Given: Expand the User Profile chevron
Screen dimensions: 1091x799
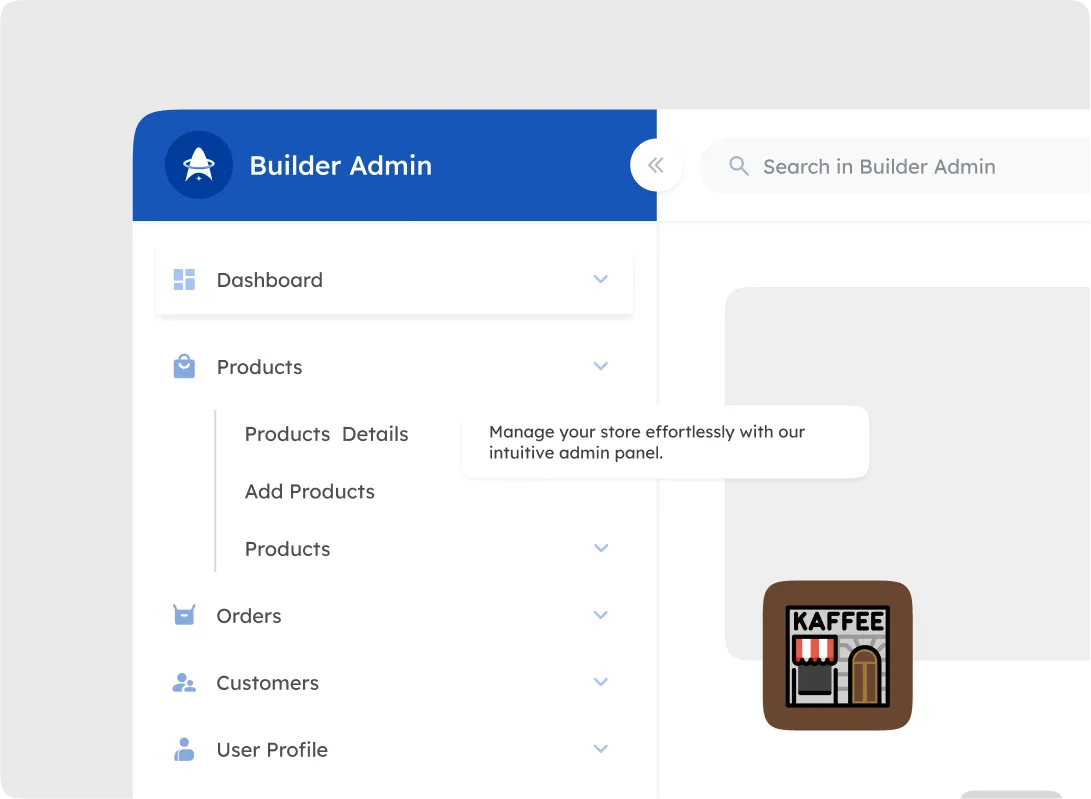Looking at the screenshot, I should (x=600, y=749).
